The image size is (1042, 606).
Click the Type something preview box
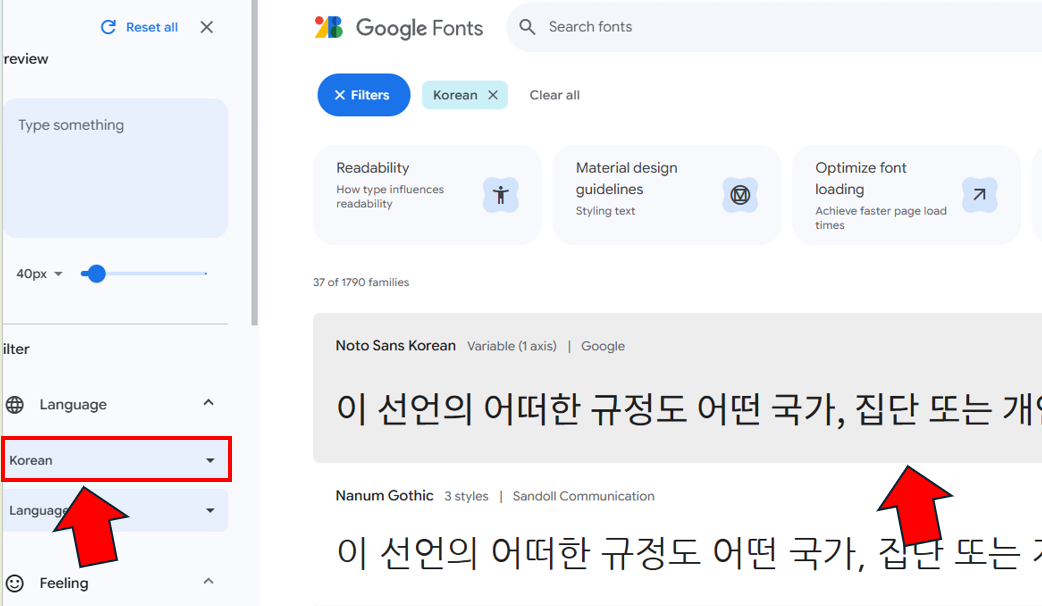(x=116, y=168)
